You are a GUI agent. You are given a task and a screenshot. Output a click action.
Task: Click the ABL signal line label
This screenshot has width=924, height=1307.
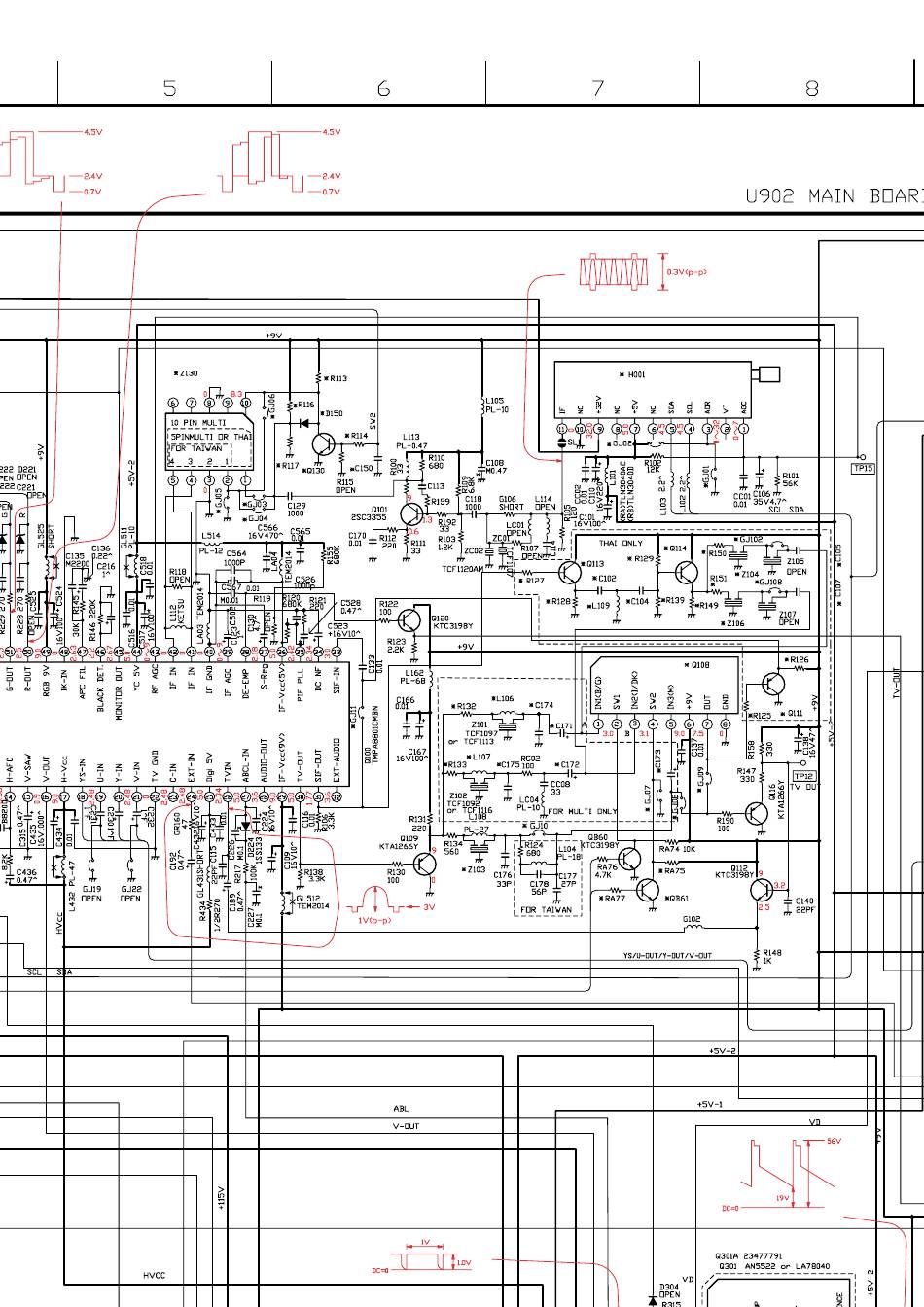[x=401, y=1109]
